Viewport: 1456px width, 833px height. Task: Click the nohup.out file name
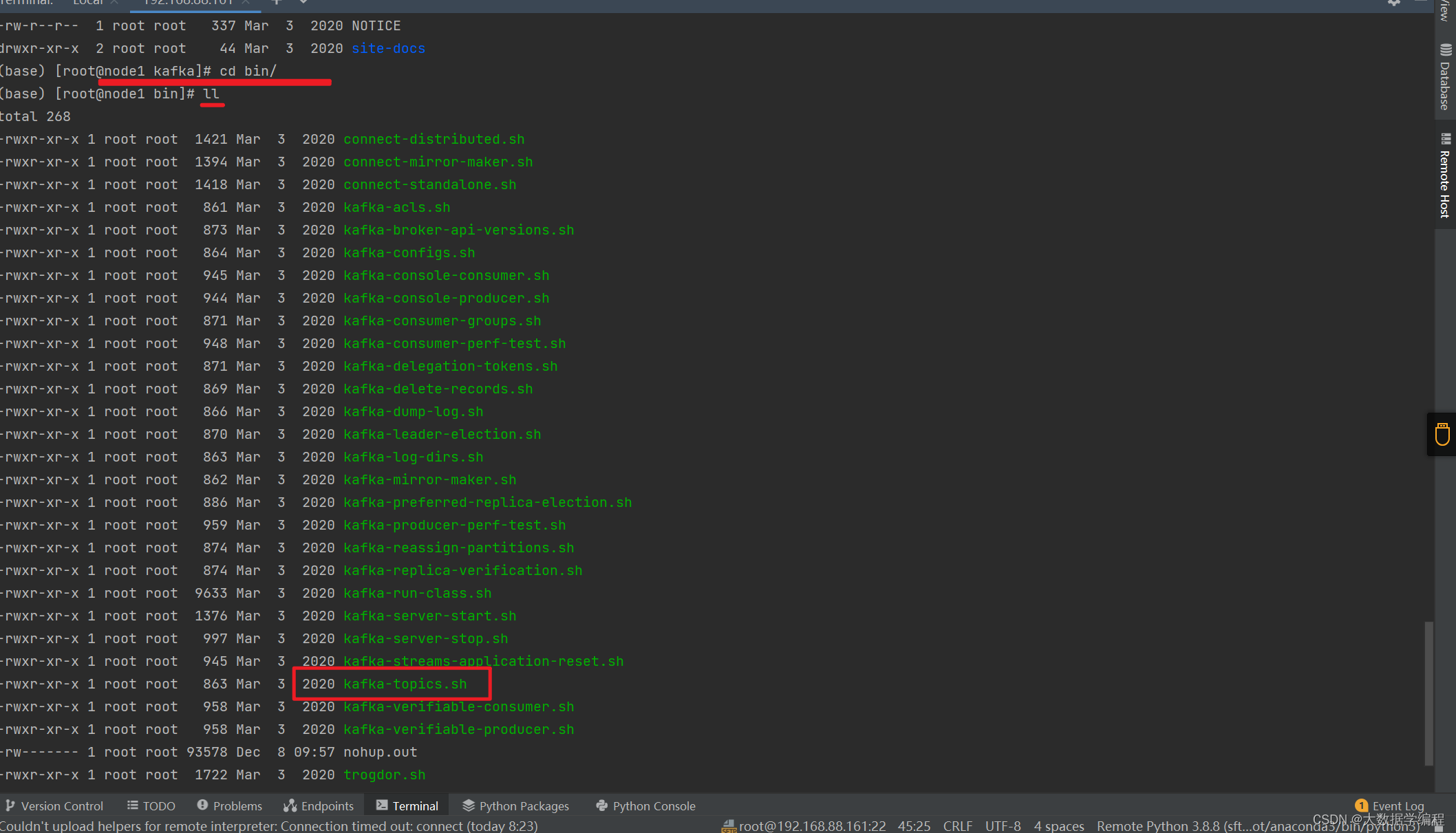tap(381, 752)
